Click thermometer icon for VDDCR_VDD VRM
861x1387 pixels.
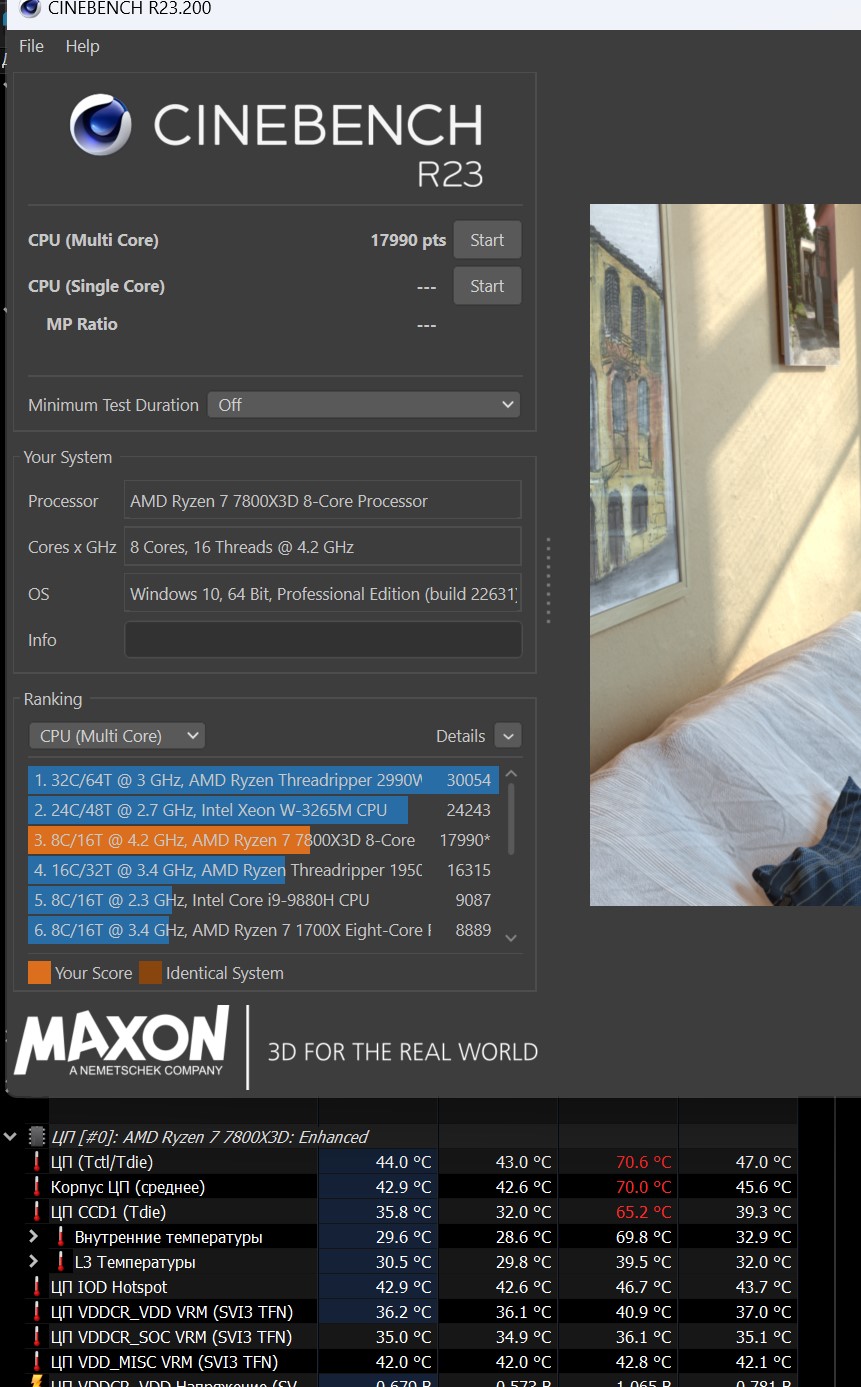[x=37, y=1312]
